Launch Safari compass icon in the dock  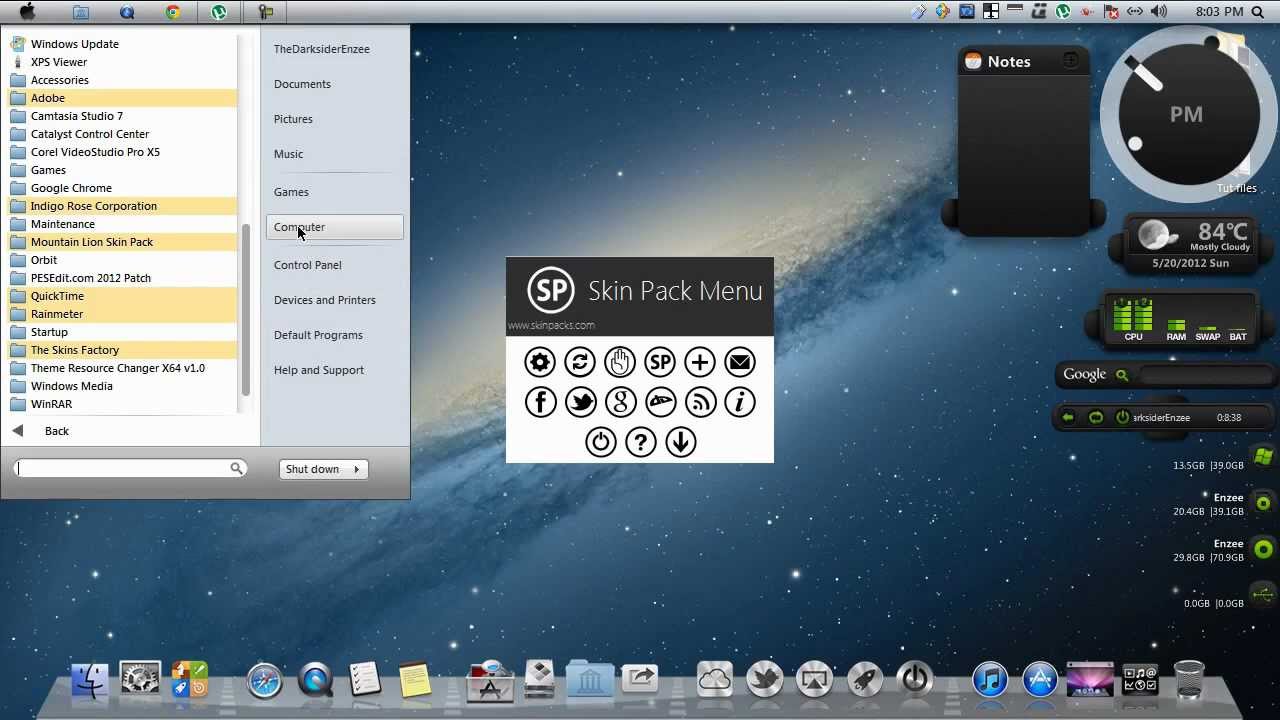click(265, 681)
